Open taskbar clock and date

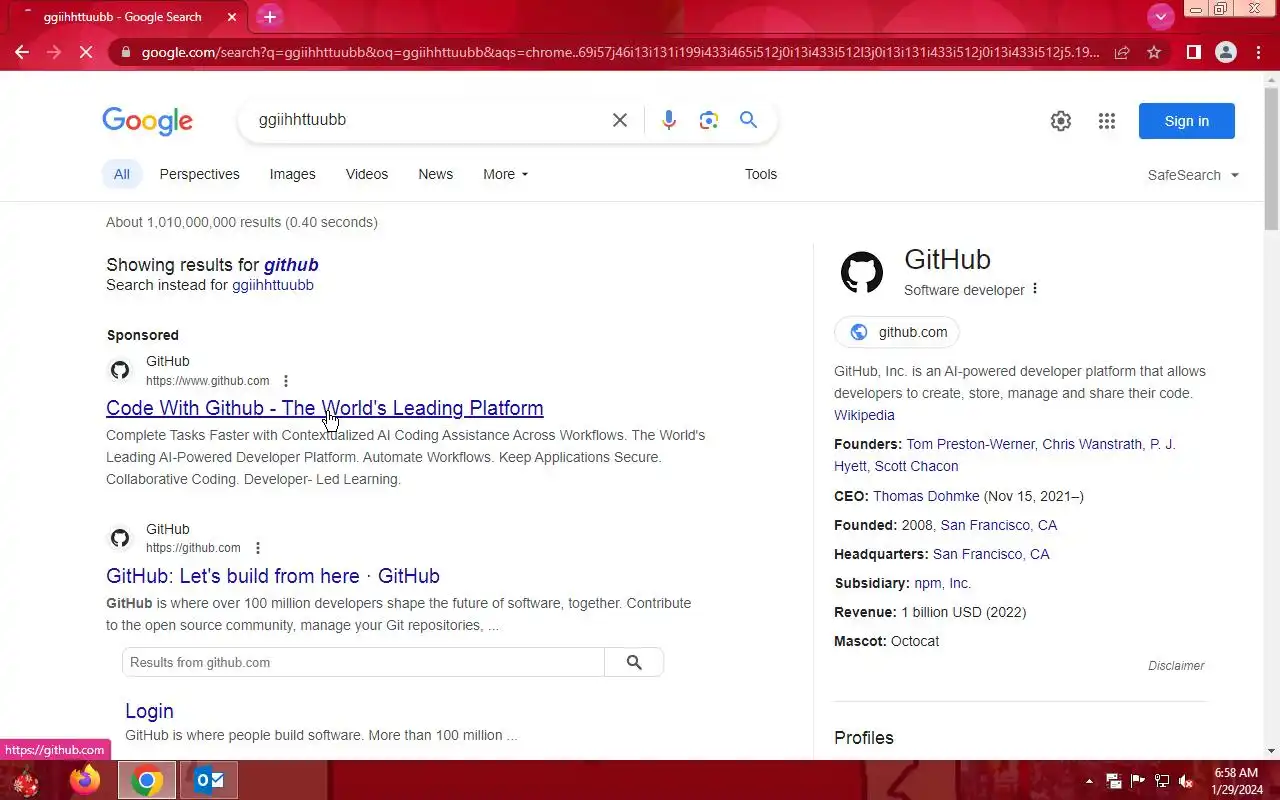pyautogui.click(x=1236, y=781)
